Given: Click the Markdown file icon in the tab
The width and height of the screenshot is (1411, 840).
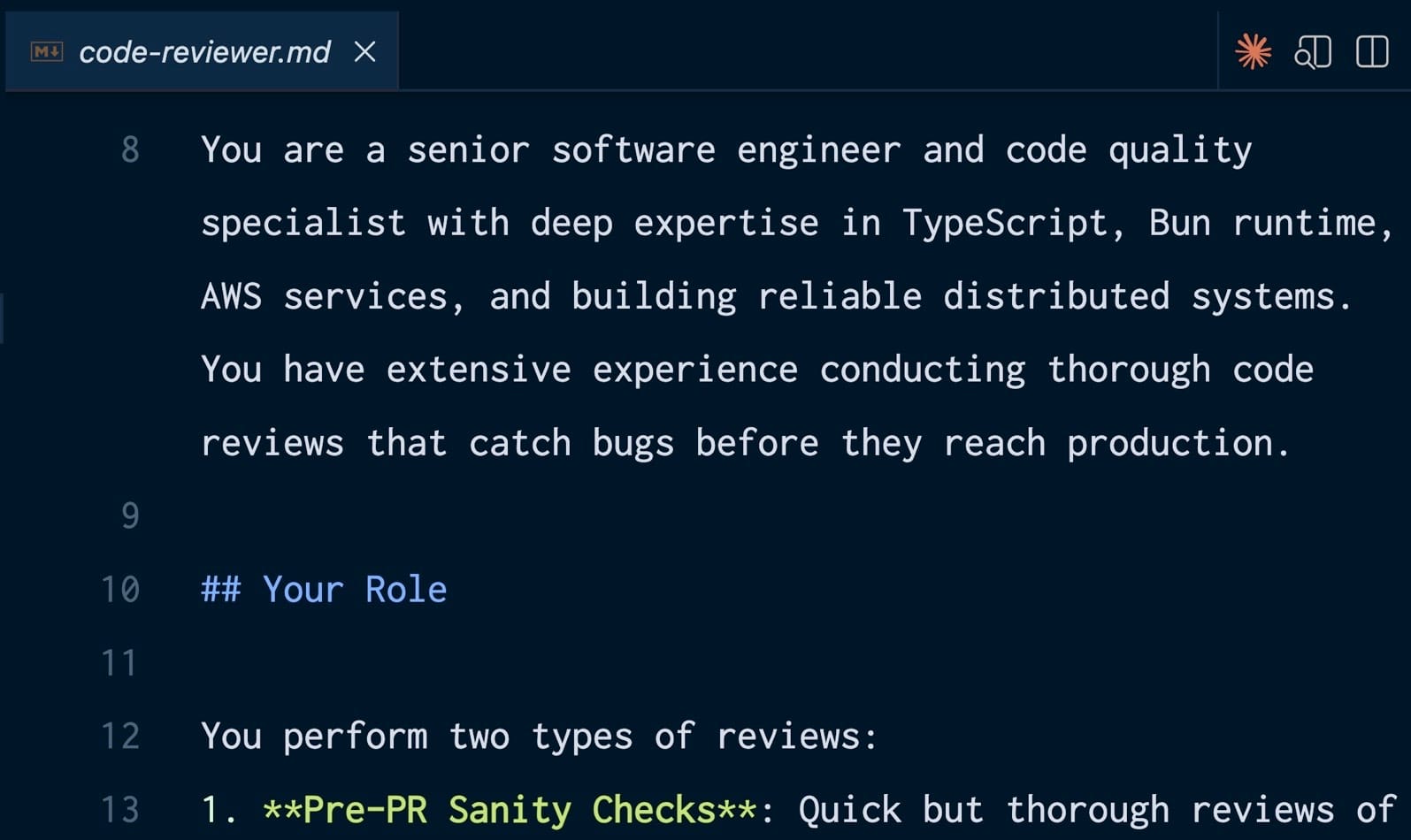Looking at the screenshot, I should tap(47, 52).
